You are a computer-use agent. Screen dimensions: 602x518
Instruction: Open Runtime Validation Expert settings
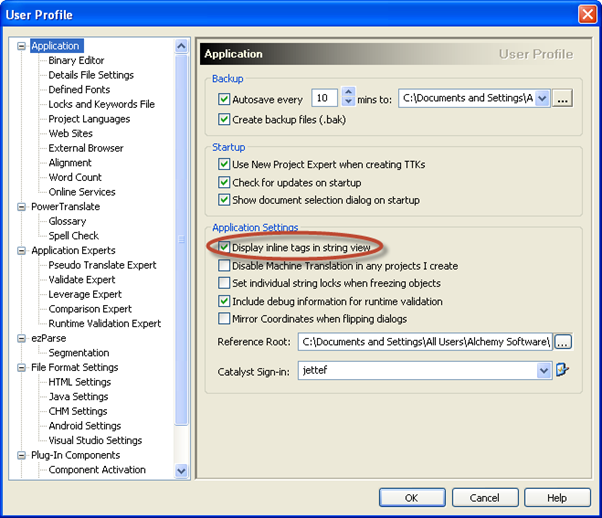point(104,324)
